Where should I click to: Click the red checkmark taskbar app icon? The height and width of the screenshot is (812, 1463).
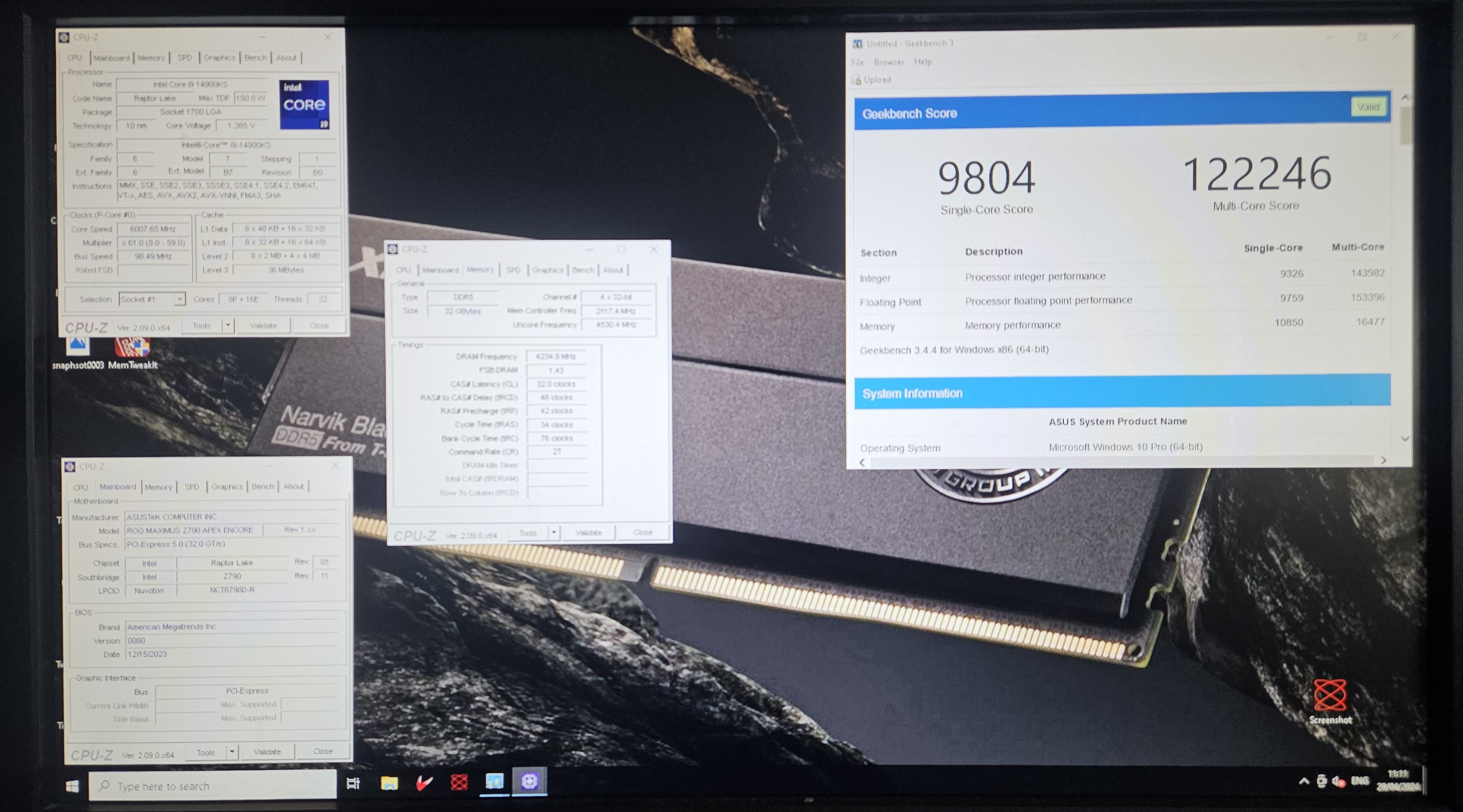click(x=424, y=783)
